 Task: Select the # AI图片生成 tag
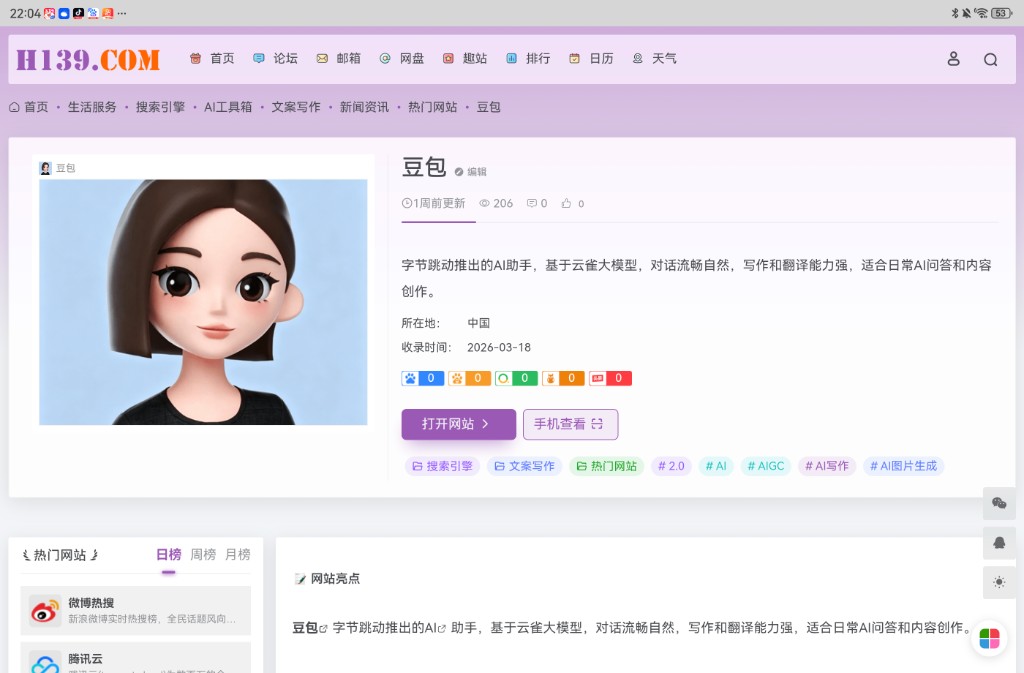click(x=904, y=466)
